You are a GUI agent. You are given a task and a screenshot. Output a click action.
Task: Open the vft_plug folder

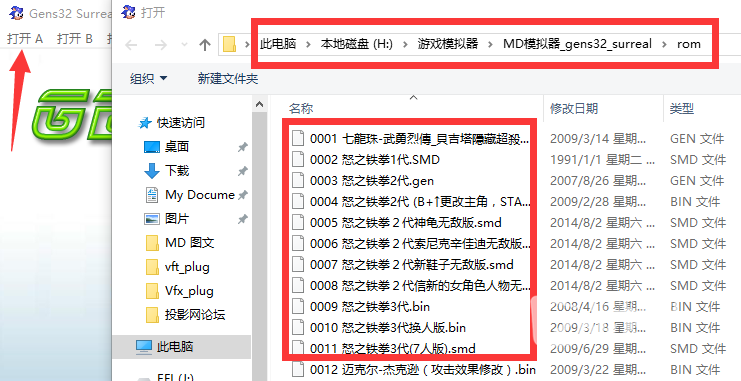187,267
